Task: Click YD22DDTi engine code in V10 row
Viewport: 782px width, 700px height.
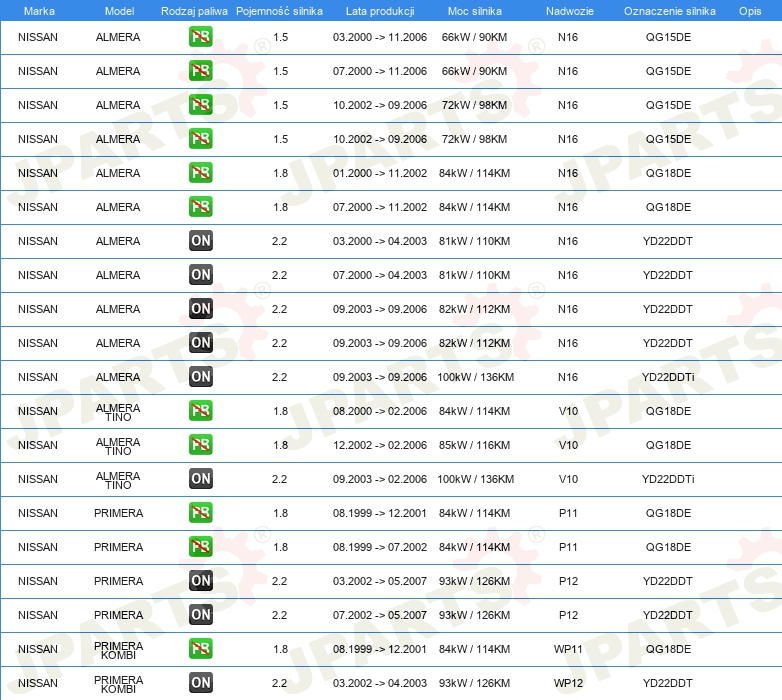Action: [x=668, y=479]
